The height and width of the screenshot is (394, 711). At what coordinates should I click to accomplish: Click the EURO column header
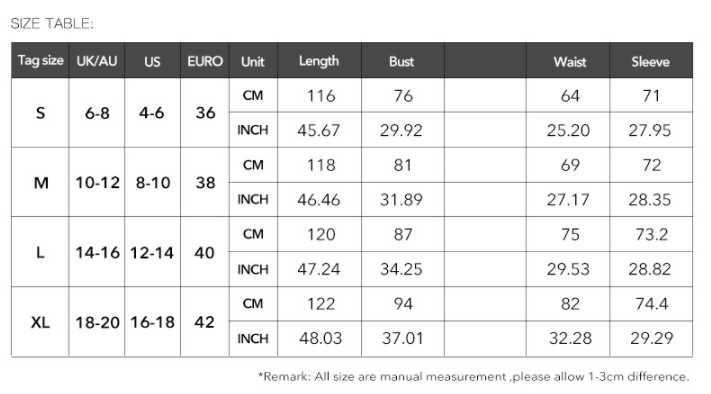pos(205,61)
